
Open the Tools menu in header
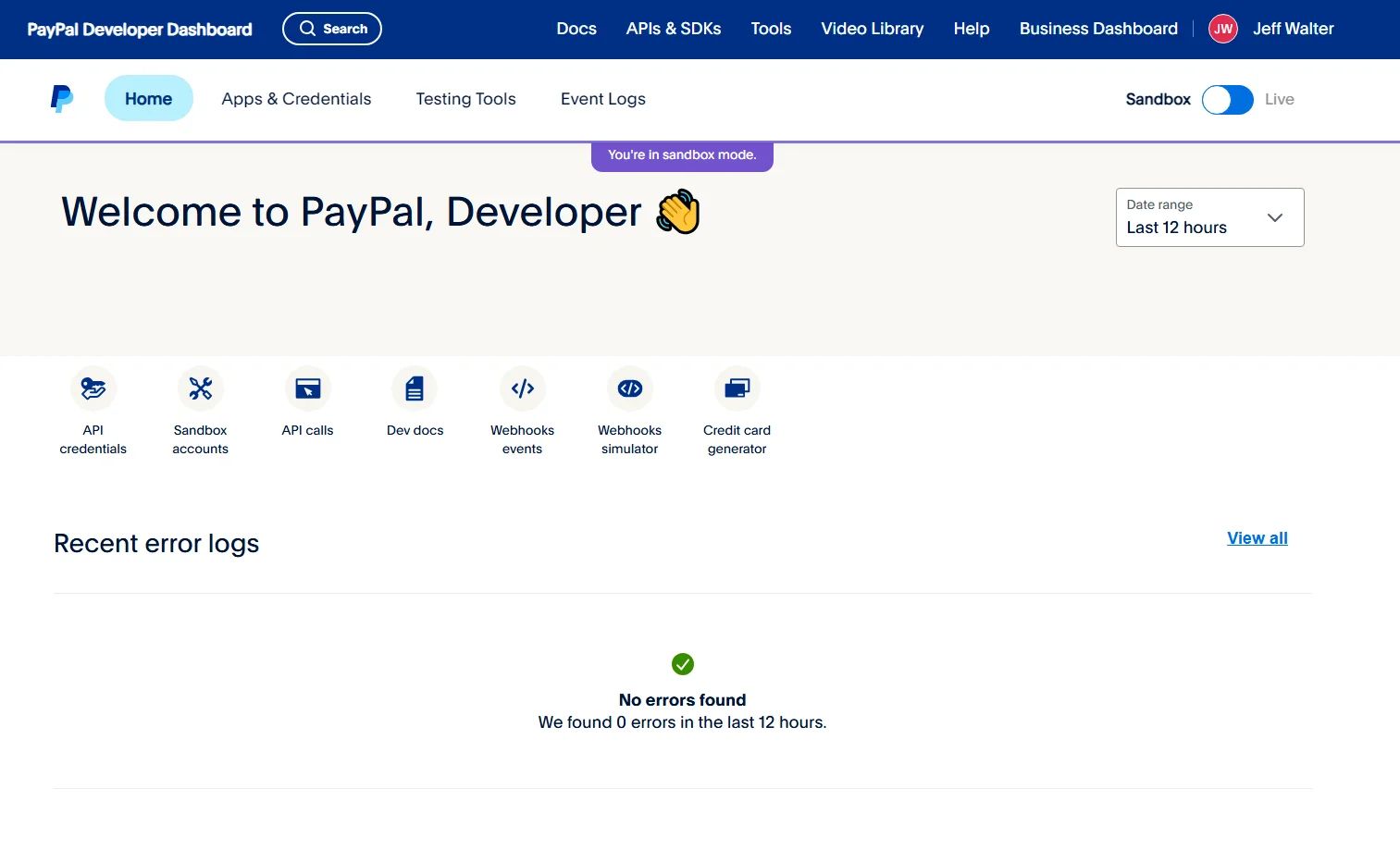[771, 29]
